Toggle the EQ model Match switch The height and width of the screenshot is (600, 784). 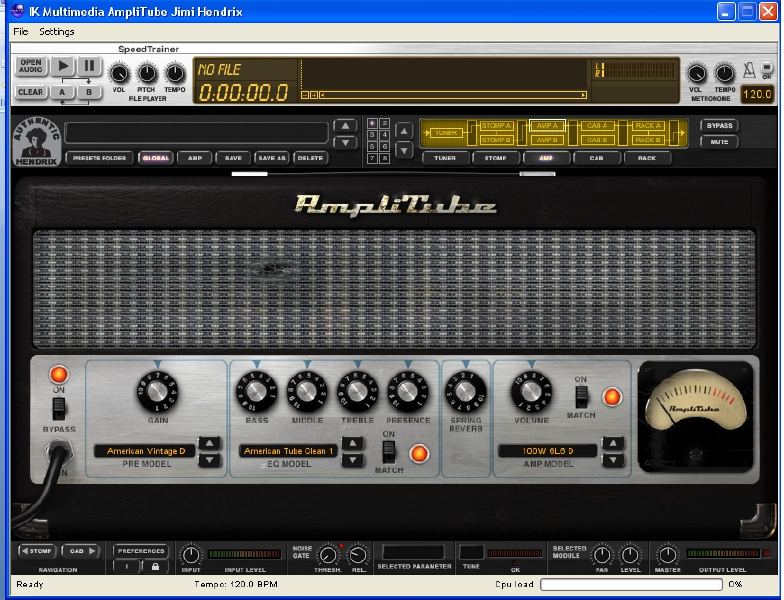tap(389, 451)
